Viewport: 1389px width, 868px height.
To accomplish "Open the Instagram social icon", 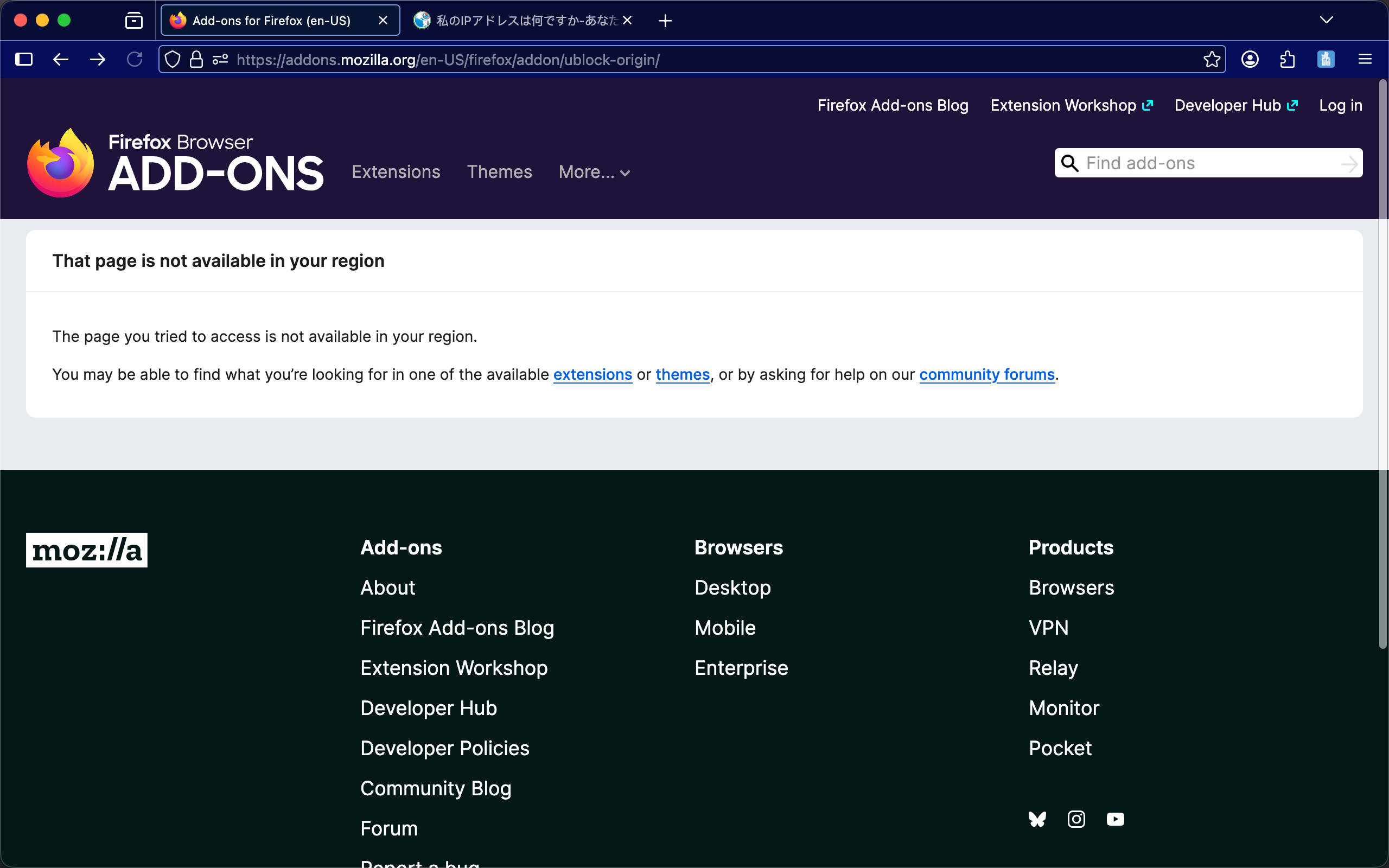I will click(1076, 819).
